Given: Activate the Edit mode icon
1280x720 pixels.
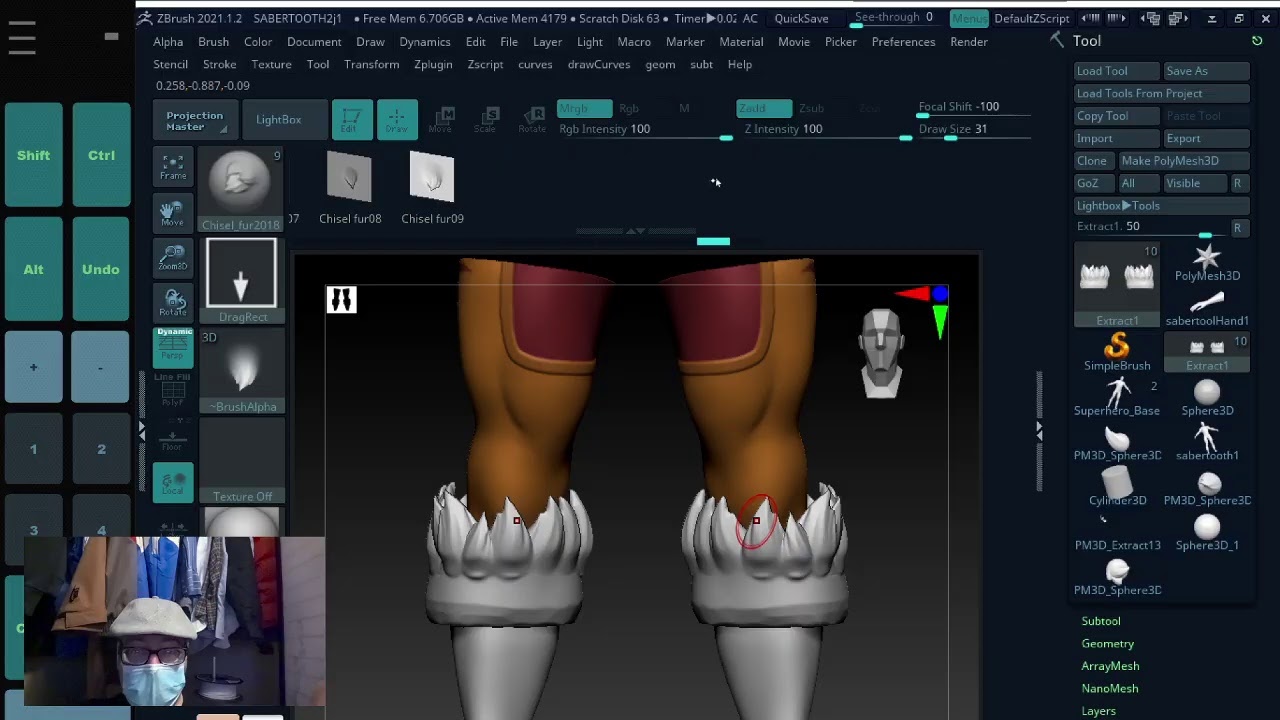Looking at the screenshot, I should (x=352, y=119).
